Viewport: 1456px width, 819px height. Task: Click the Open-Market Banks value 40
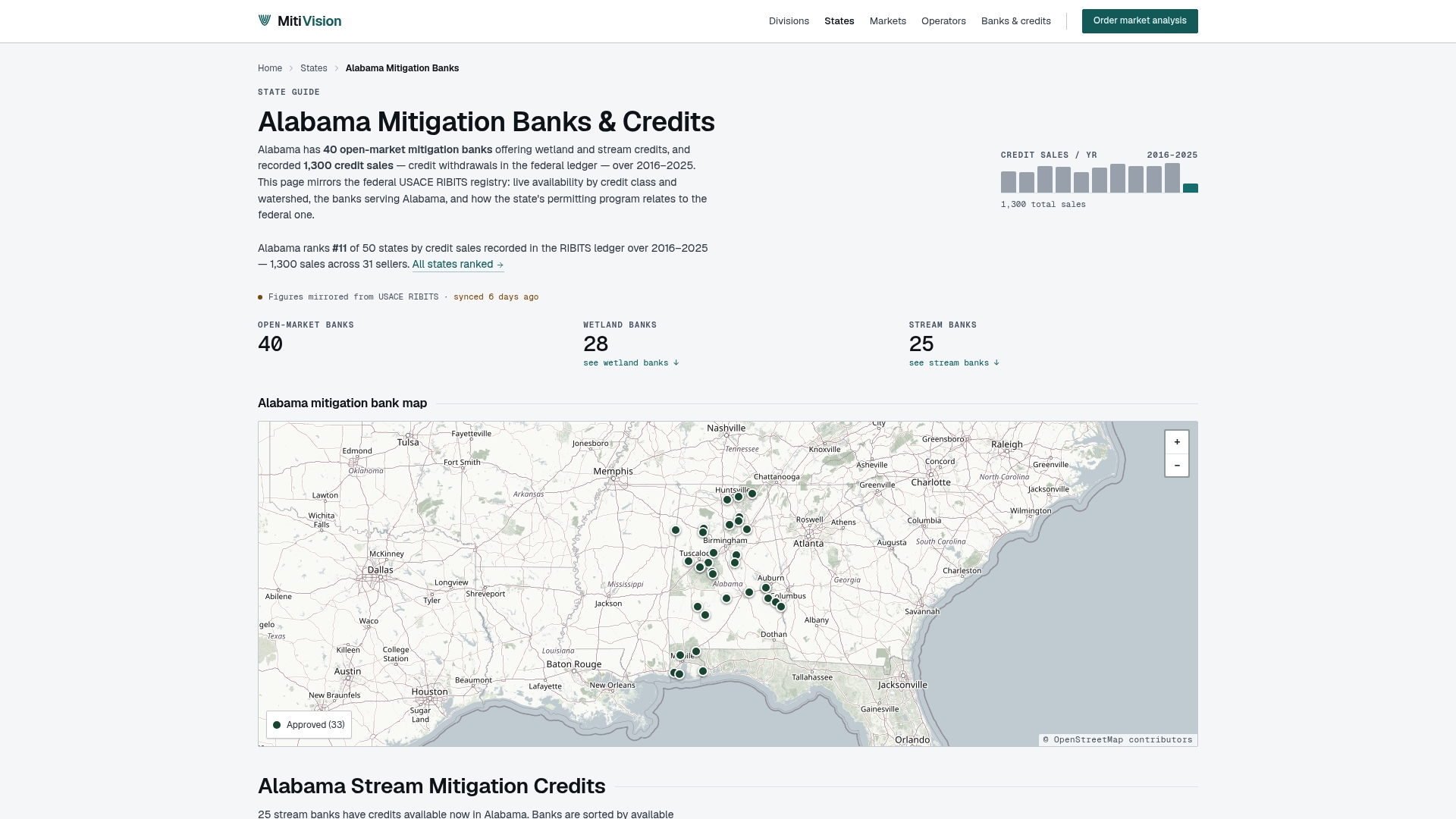tap(271, 344)
